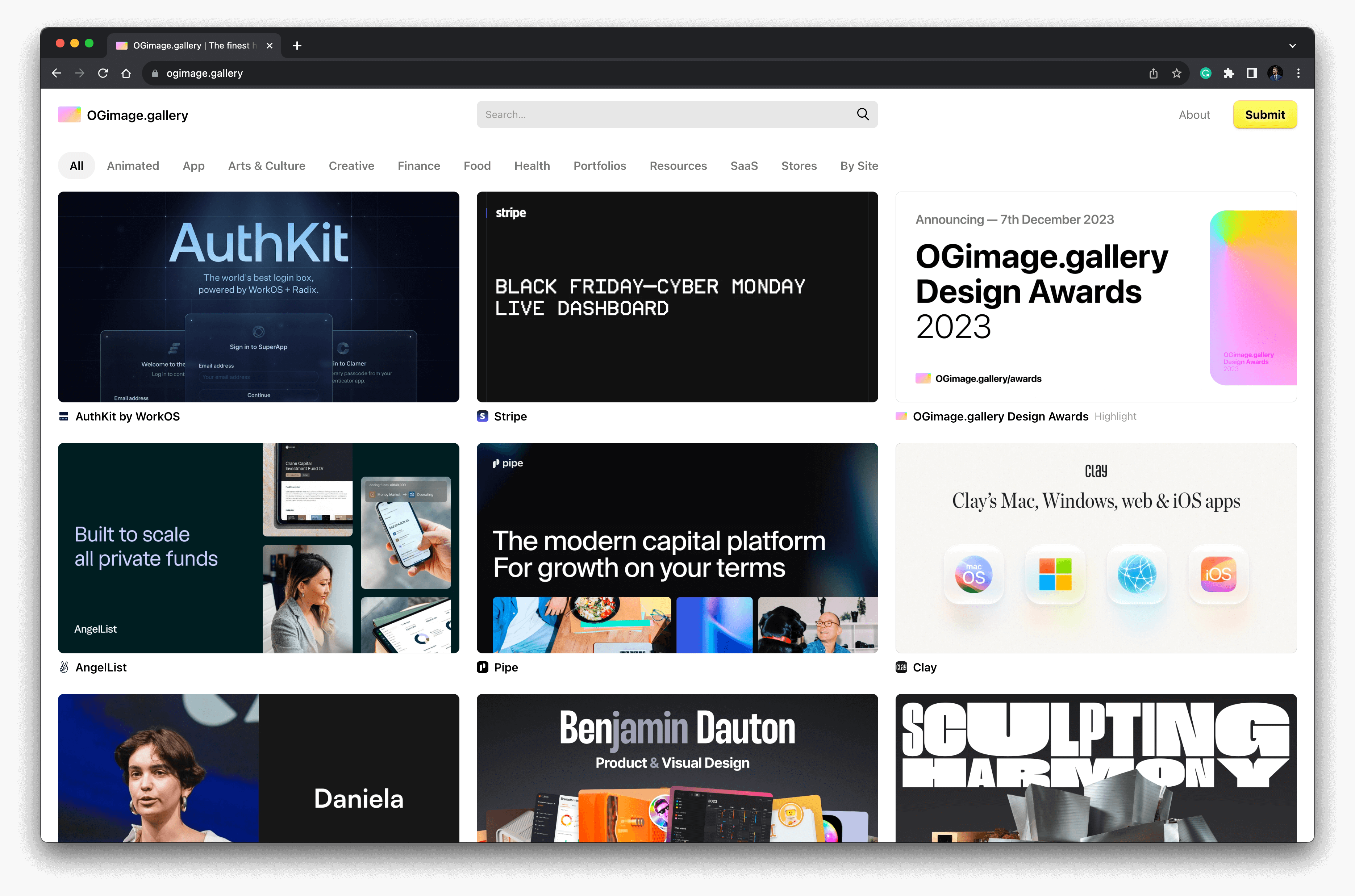The height and width of the screenshot is (896, 1355).
Task: Open Chrome three-dot menu
Action: 1298,73
